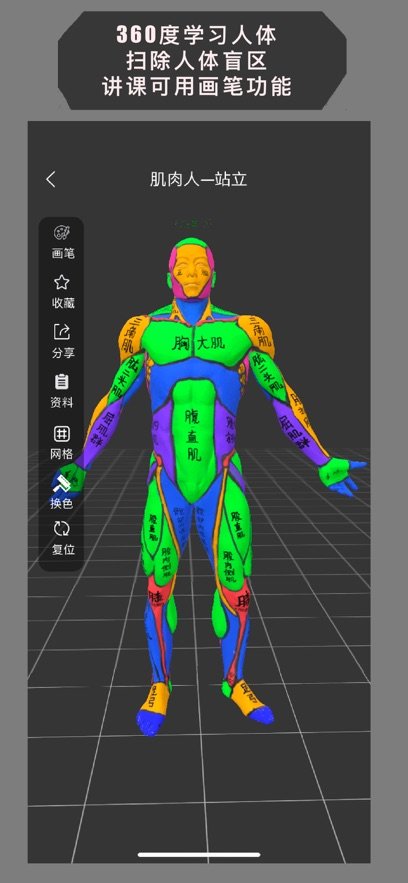Select the 3D figure's head
The height and width of the screenshot is (883, 408).
[x=194, y=269]
